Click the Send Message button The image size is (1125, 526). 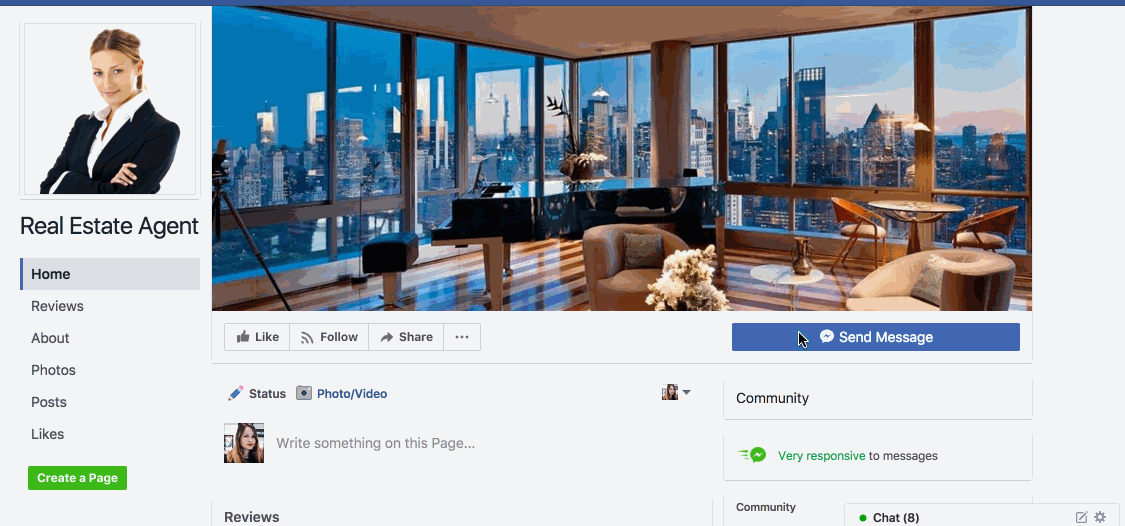click(x=875, y=337)
